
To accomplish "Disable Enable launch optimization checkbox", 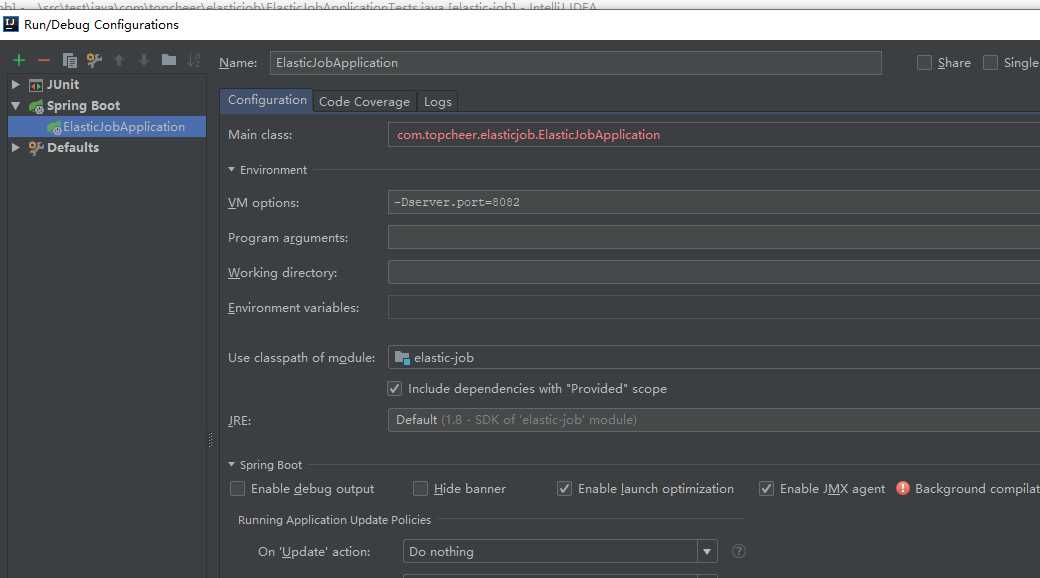I will pos(564,489).
